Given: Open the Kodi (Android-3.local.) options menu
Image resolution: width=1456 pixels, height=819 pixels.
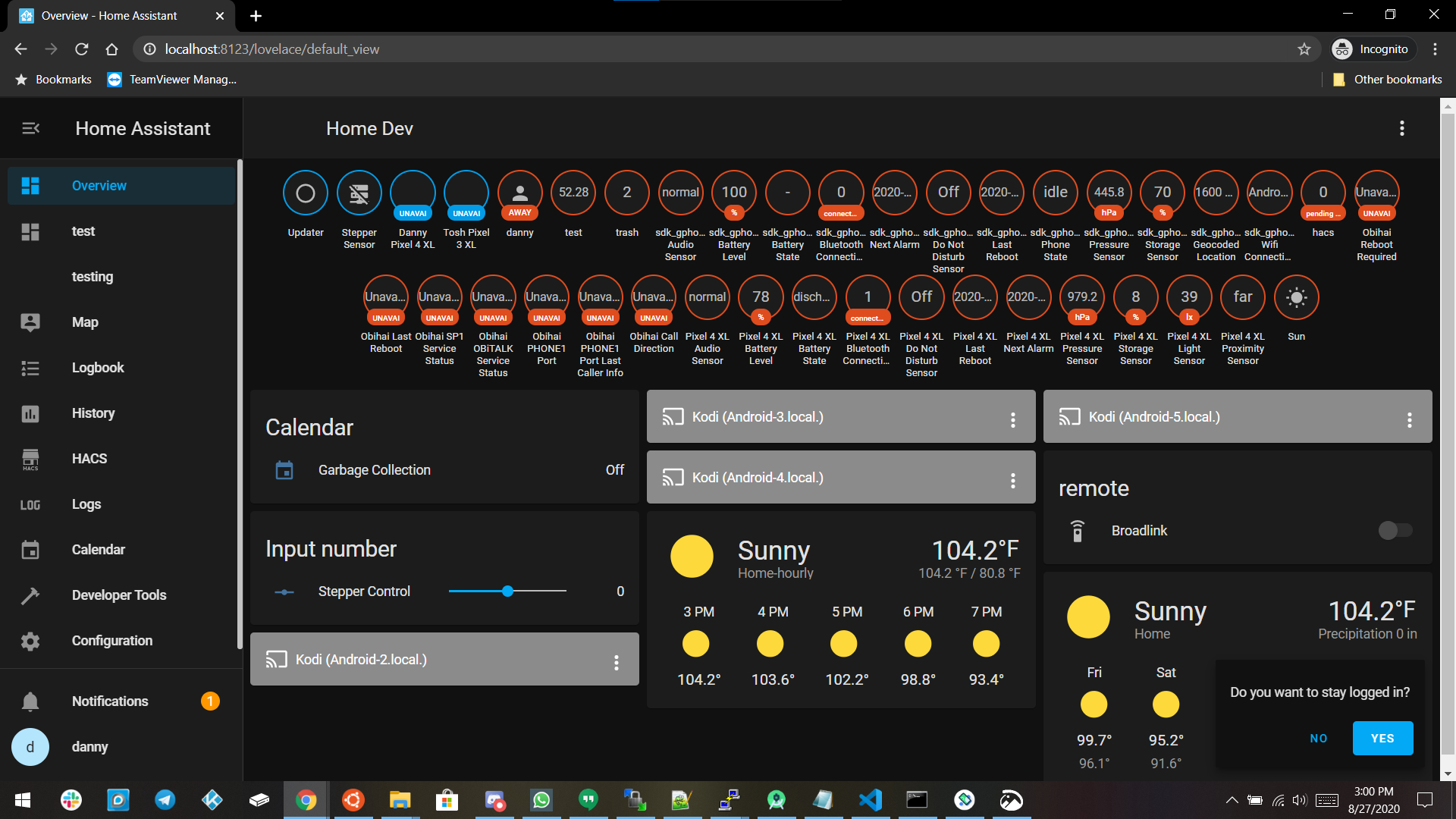Looking at the screenshot, I should [x=1012, y=419].
